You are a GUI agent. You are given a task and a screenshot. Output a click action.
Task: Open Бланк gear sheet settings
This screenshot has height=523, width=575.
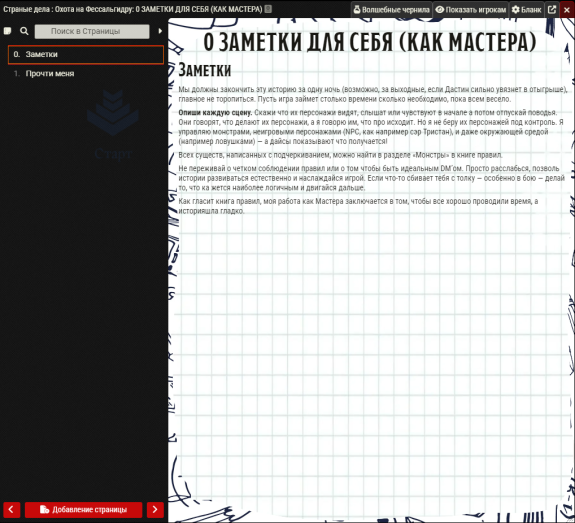point(527,10)
